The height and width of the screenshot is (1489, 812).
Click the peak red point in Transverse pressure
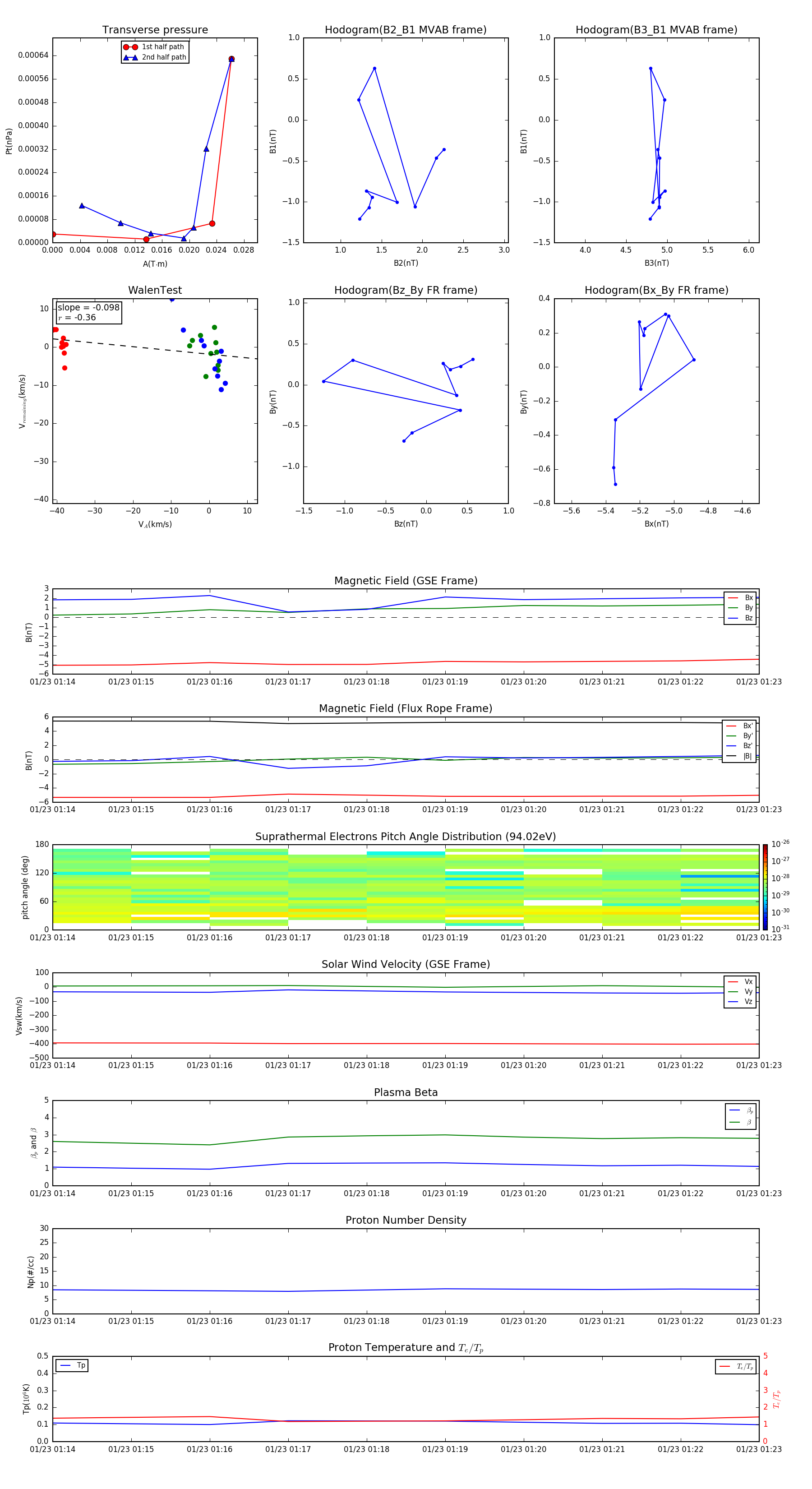[231, 59]
